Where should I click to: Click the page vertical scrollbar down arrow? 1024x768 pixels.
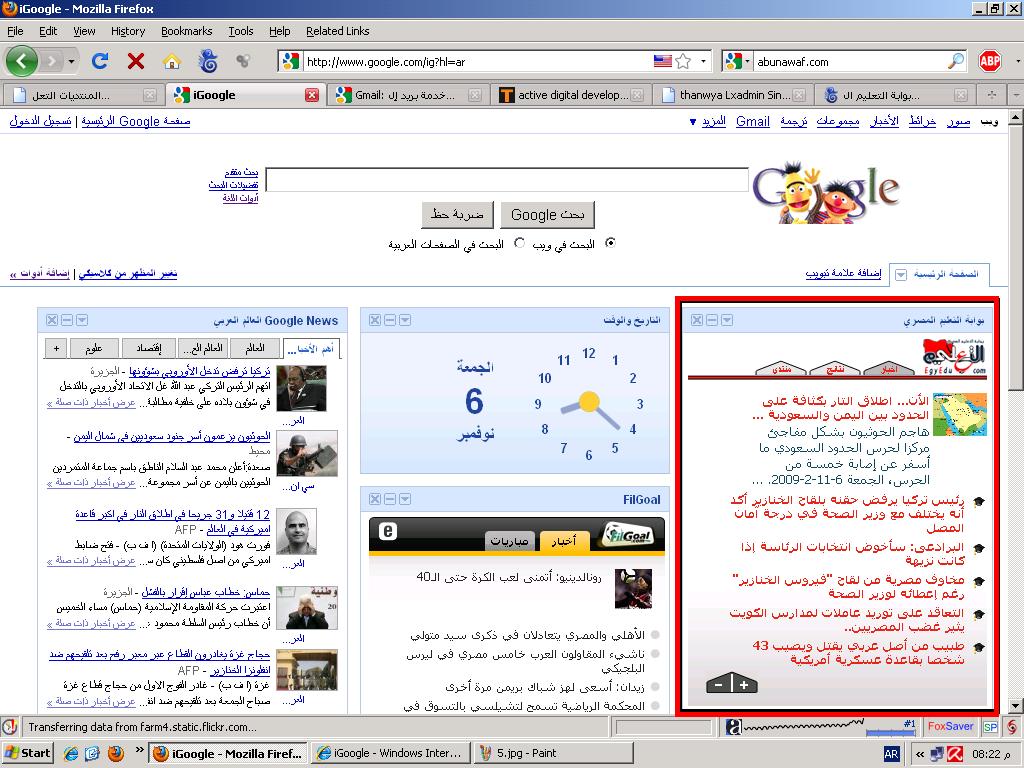tap(1015, 706)
